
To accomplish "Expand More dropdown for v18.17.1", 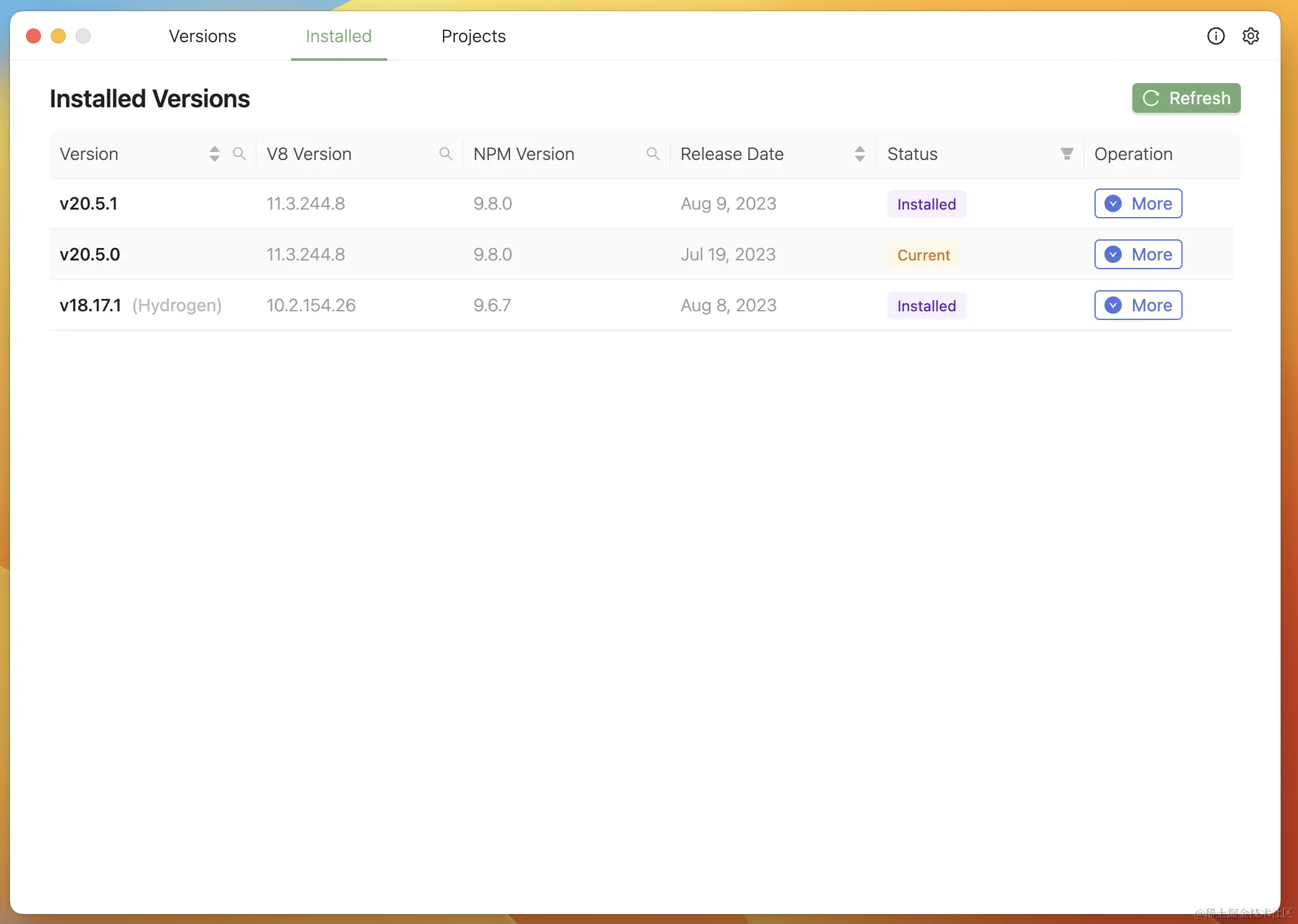I will point(1138,305).
